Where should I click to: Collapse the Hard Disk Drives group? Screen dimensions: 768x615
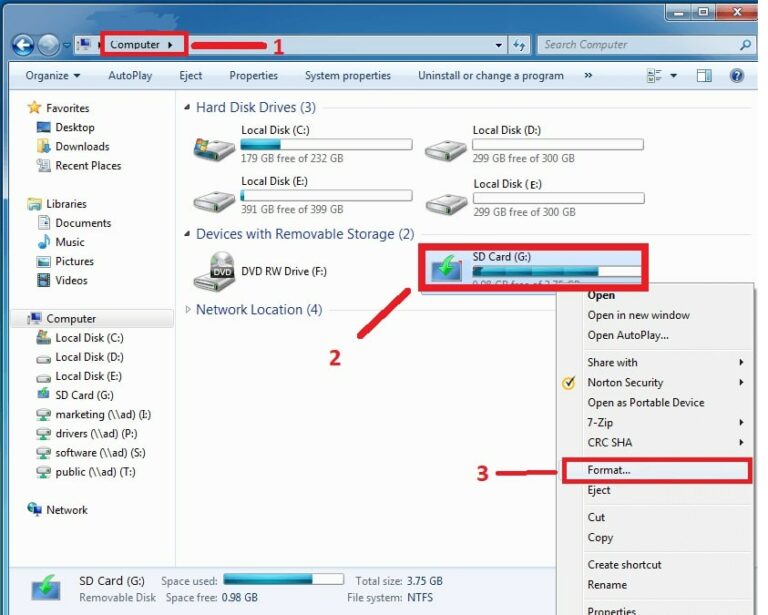(x=188, y=107)
